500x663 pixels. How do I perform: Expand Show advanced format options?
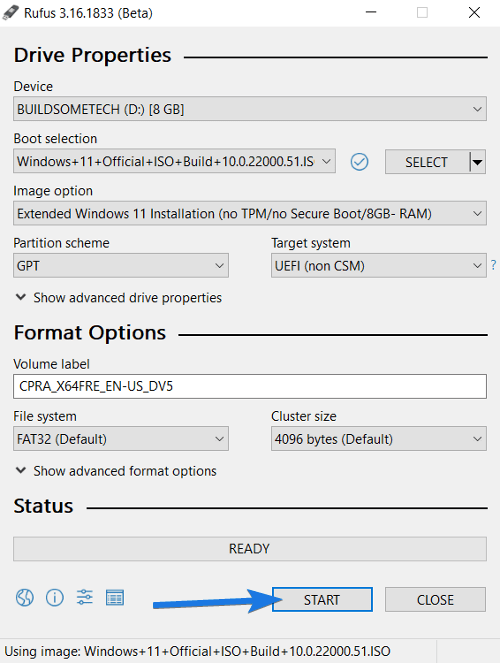116,471
